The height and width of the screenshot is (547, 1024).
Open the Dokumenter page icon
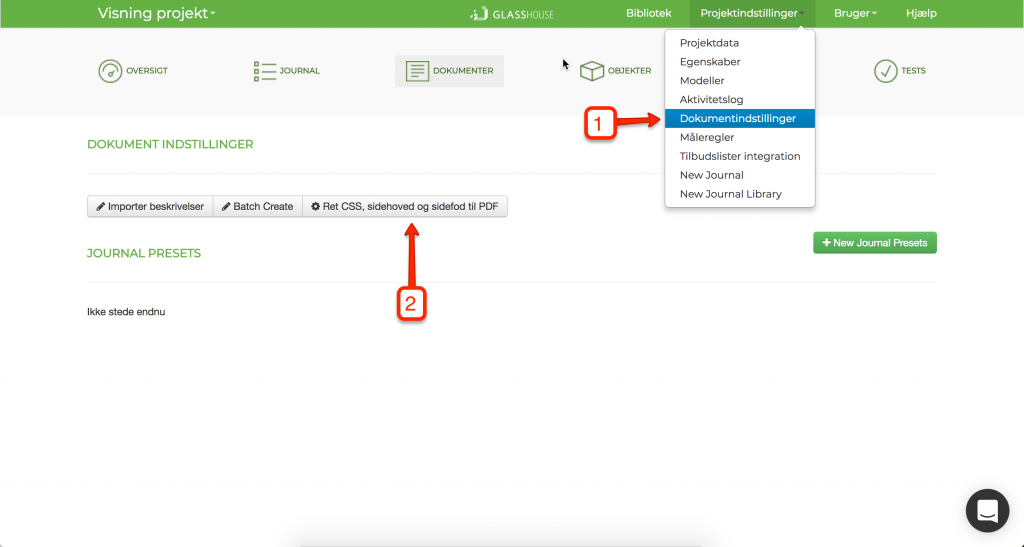[417, 71]
